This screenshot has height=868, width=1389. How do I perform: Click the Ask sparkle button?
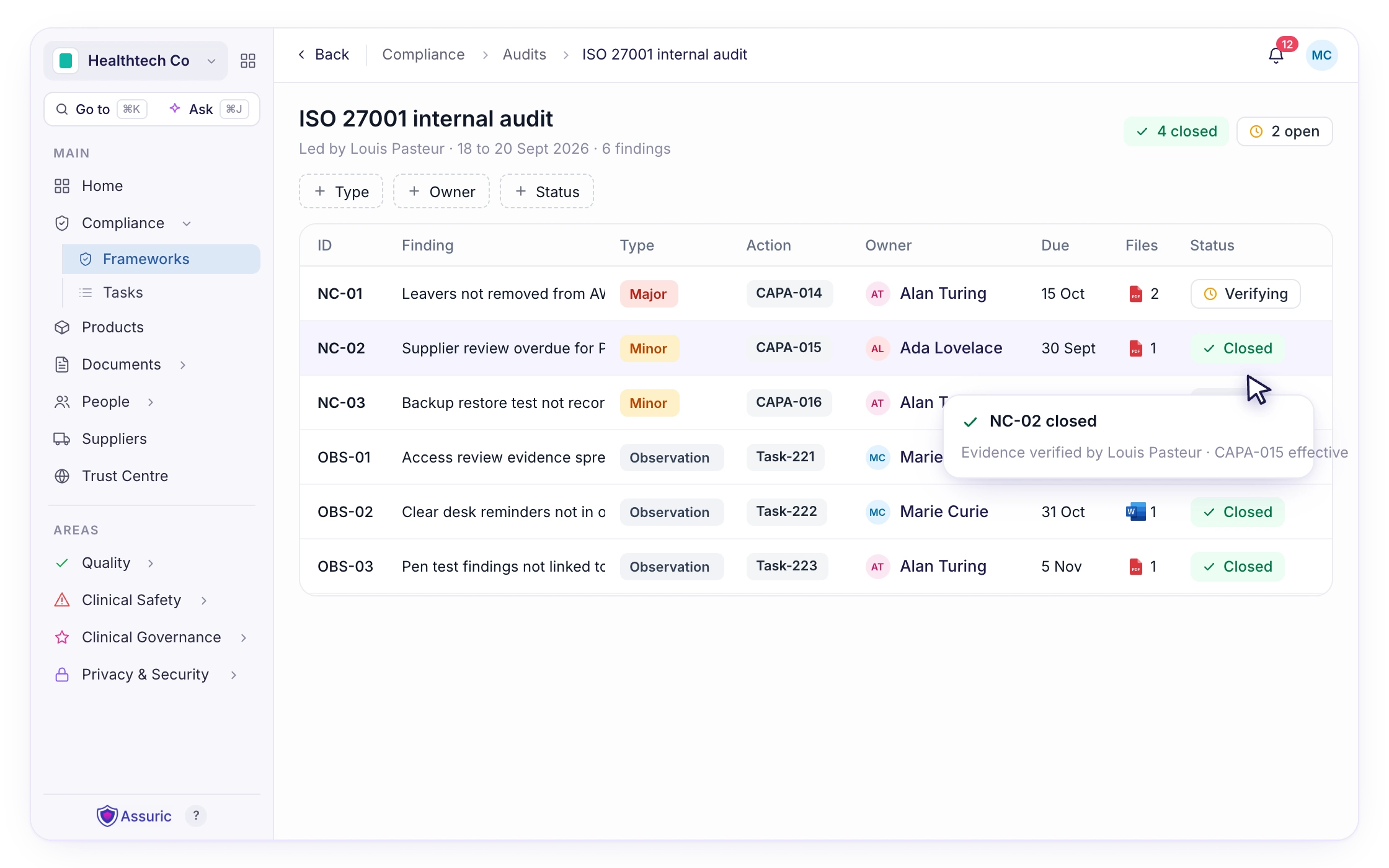(208, 109)
